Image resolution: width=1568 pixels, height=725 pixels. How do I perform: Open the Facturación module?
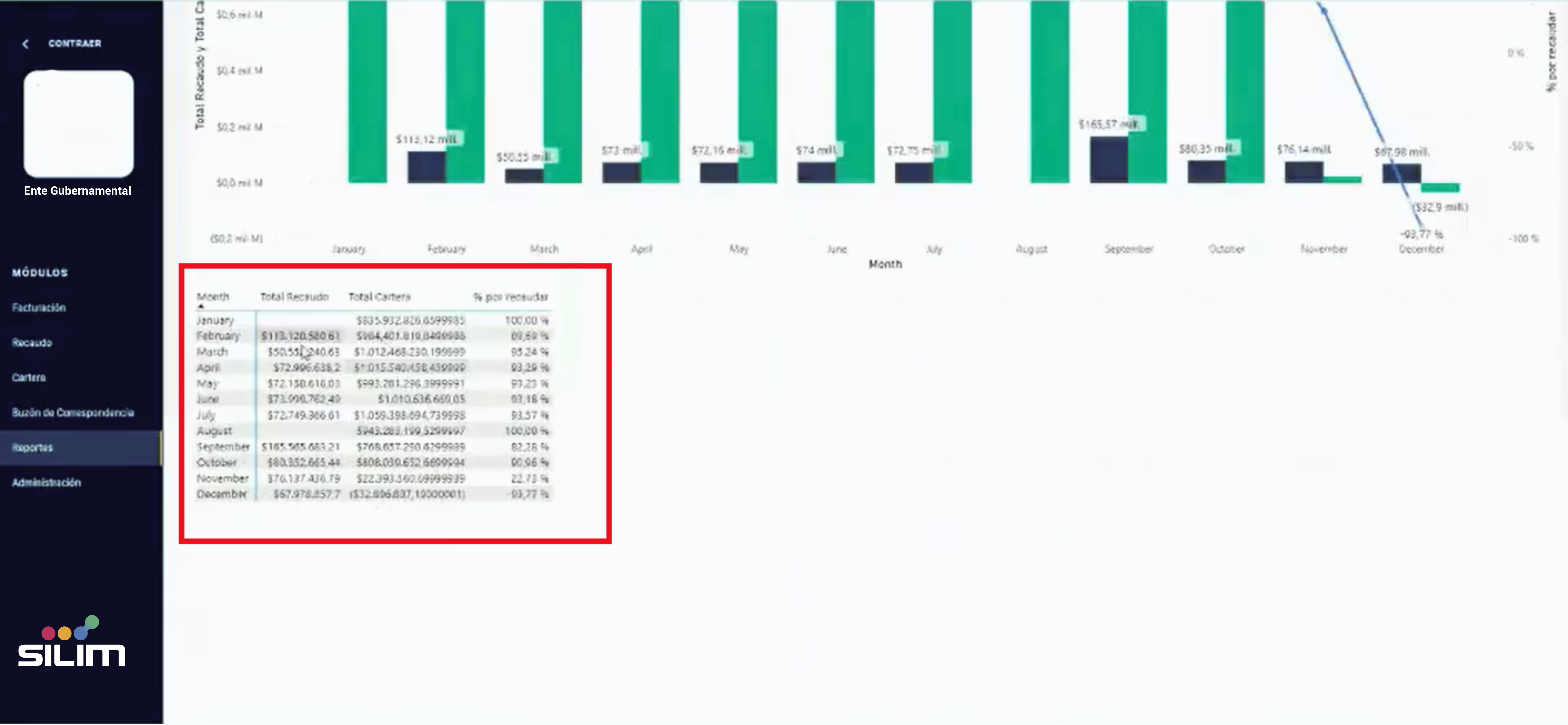(39, 307)
